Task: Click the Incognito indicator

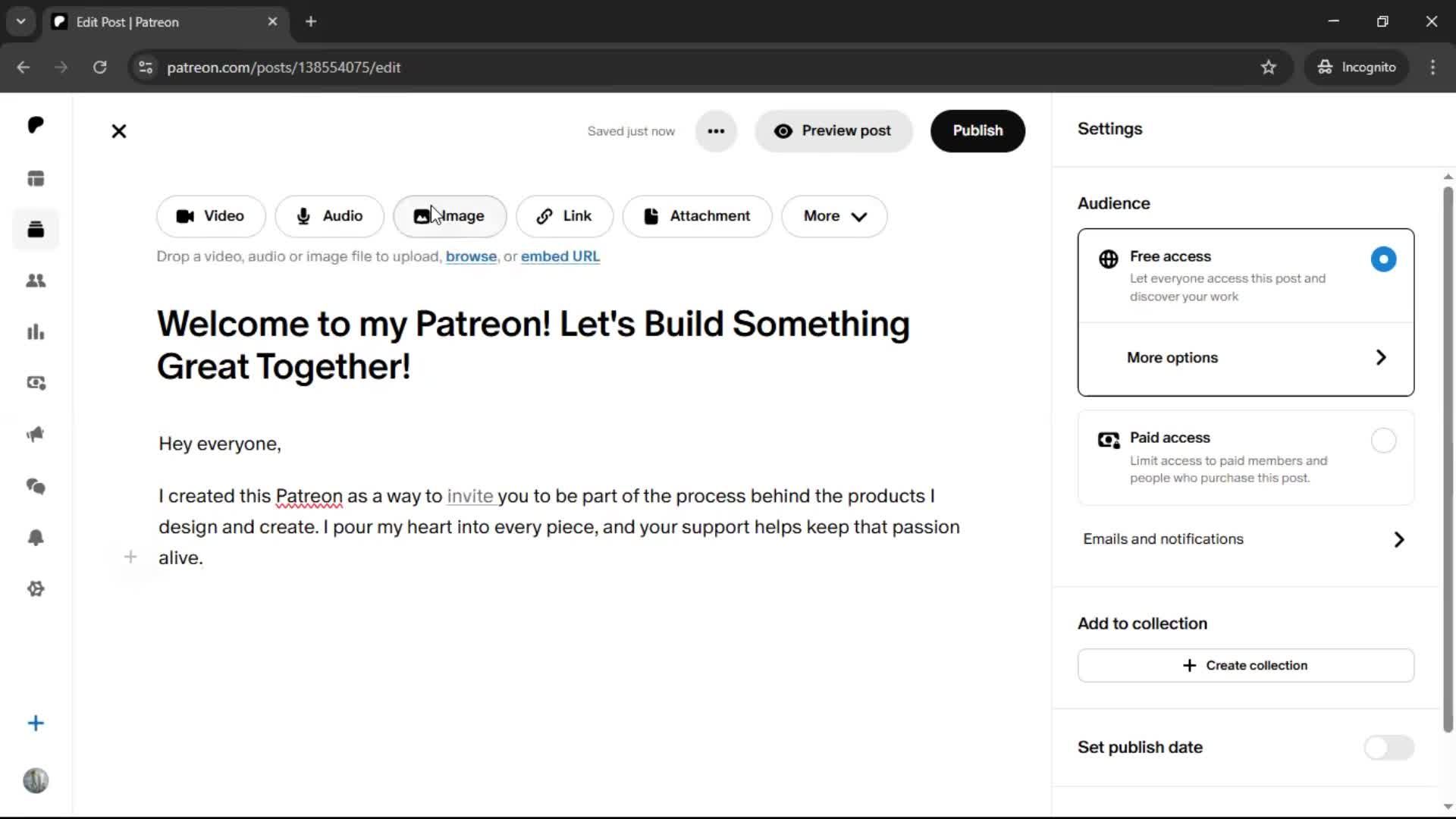Action: tap(1356, 67)
